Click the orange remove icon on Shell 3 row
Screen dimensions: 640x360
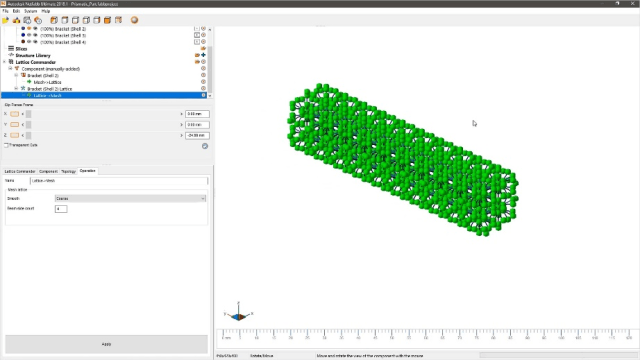[x=203, y=35]
